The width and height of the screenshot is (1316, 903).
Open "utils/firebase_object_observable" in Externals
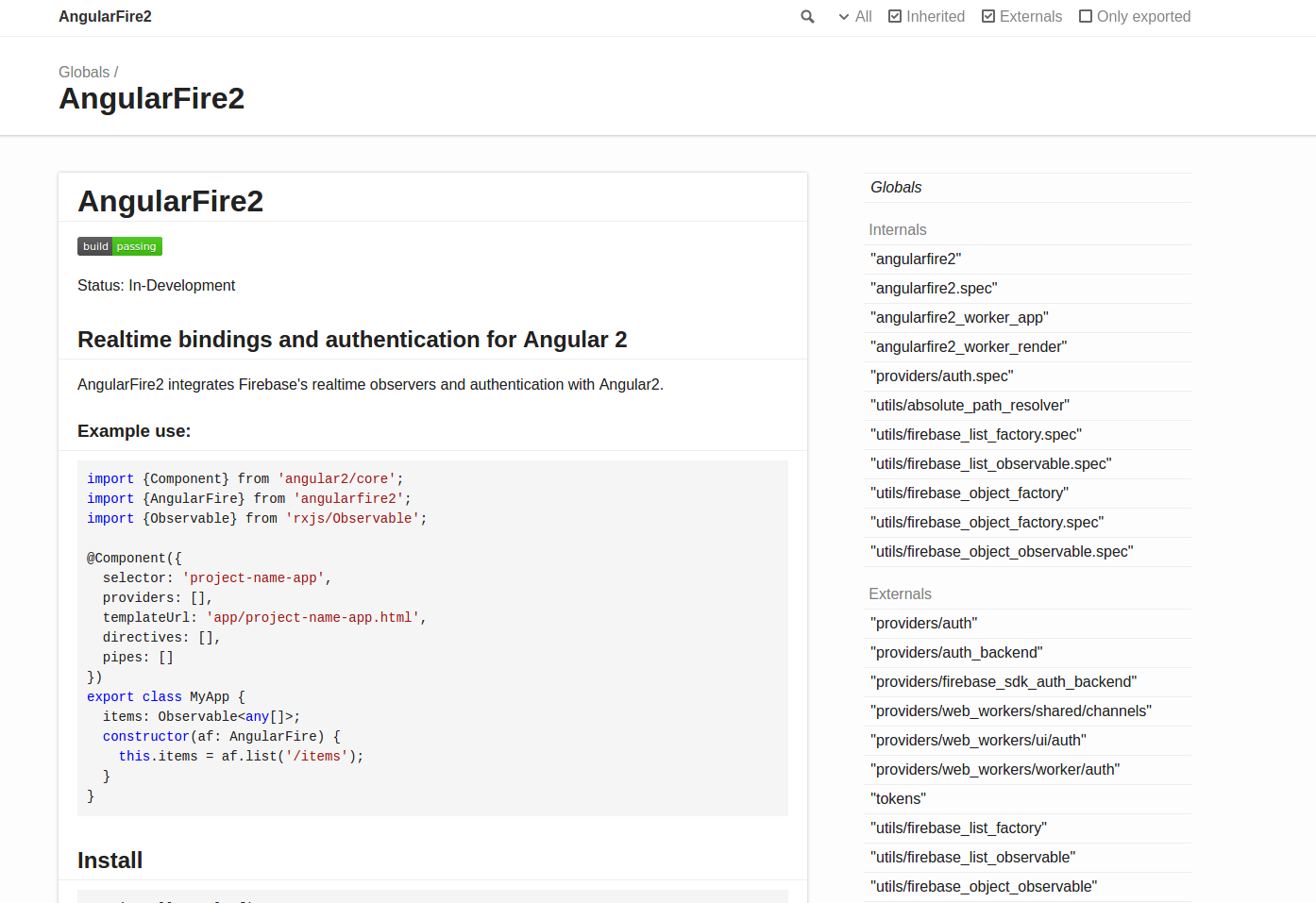click(x=1027, y=887)
